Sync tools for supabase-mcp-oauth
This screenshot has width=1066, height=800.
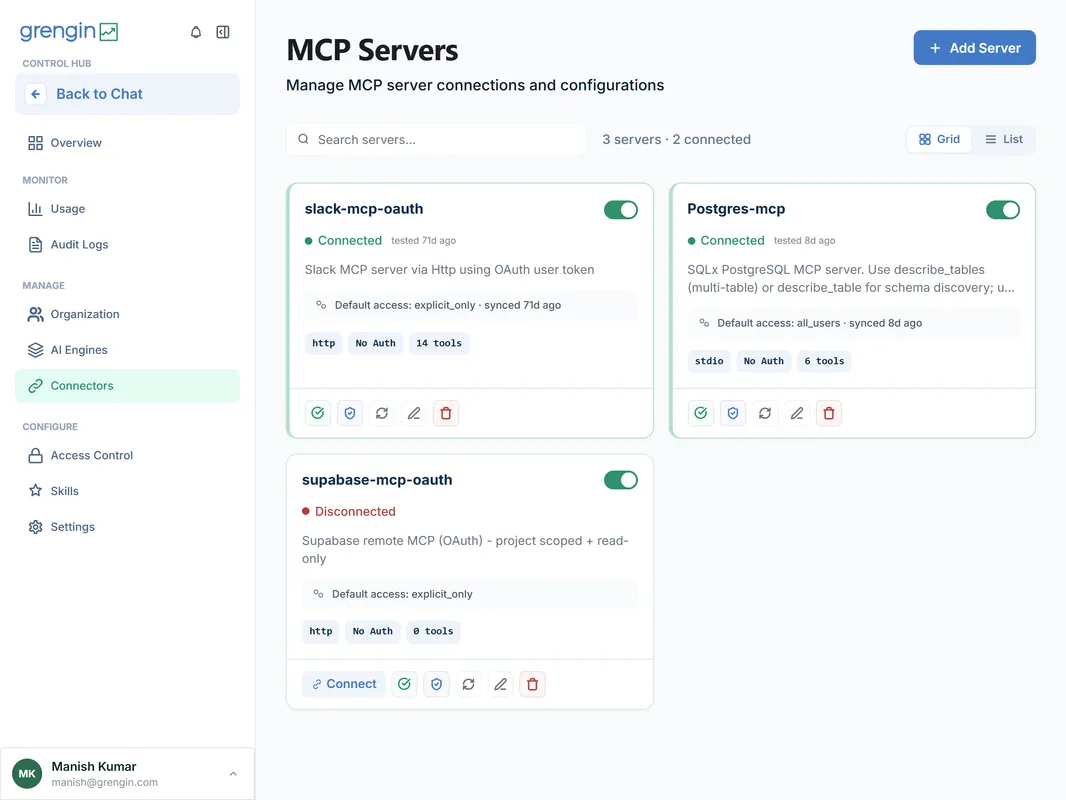click(468, 684)
